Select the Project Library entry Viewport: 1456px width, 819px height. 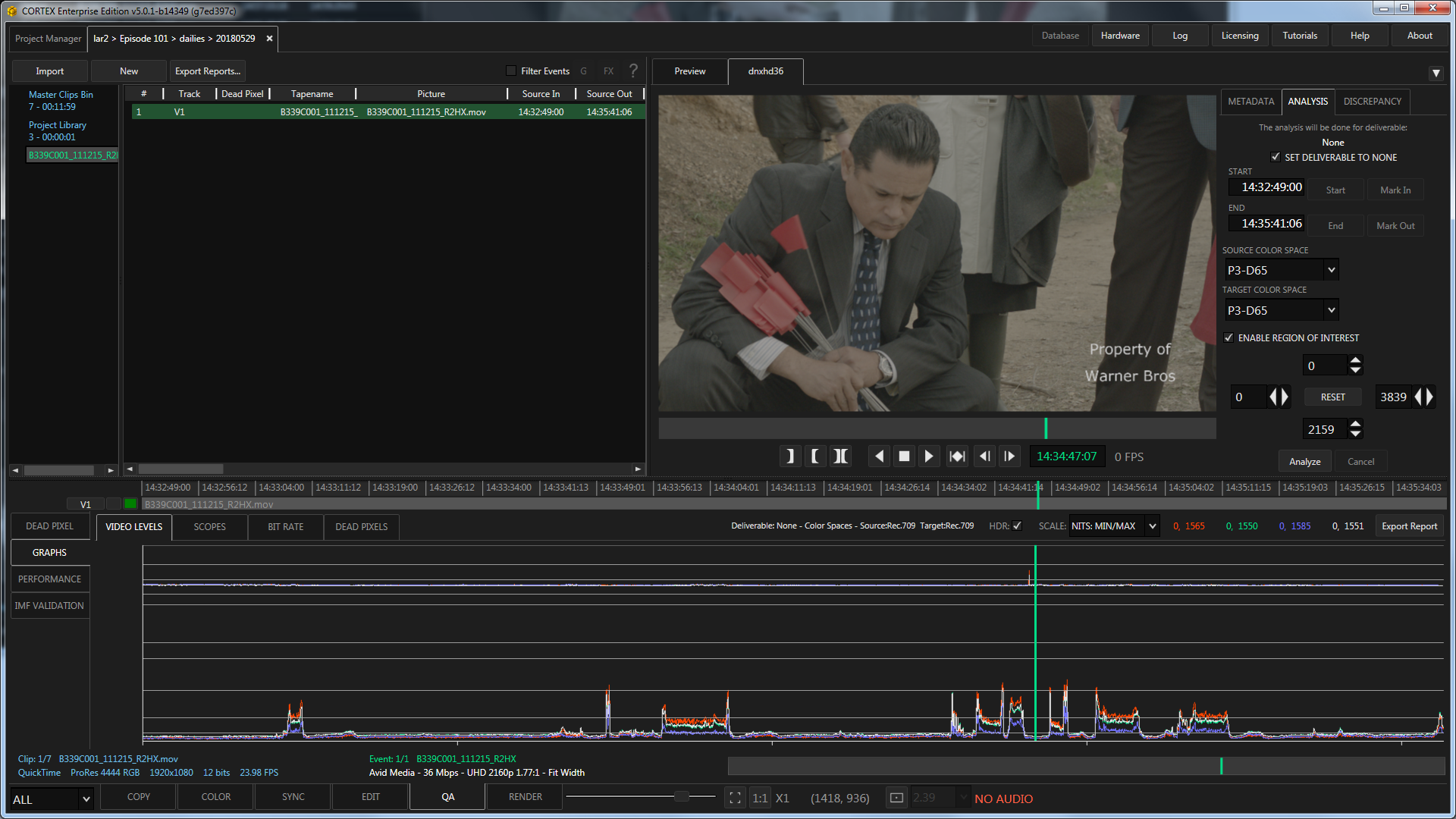(57, 130)
